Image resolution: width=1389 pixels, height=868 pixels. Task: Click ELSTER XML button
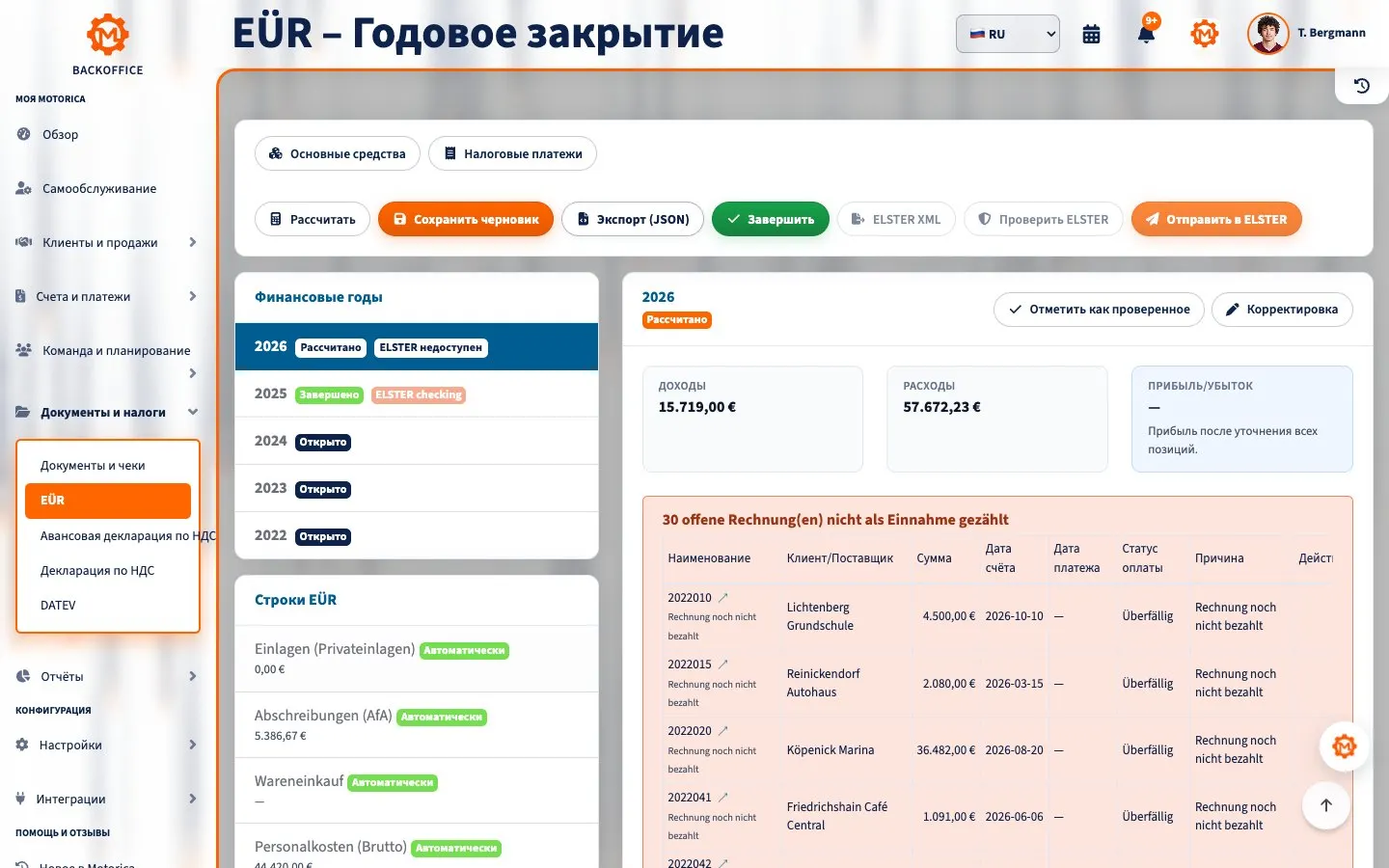pyautogui.click(x=896, y=219)
